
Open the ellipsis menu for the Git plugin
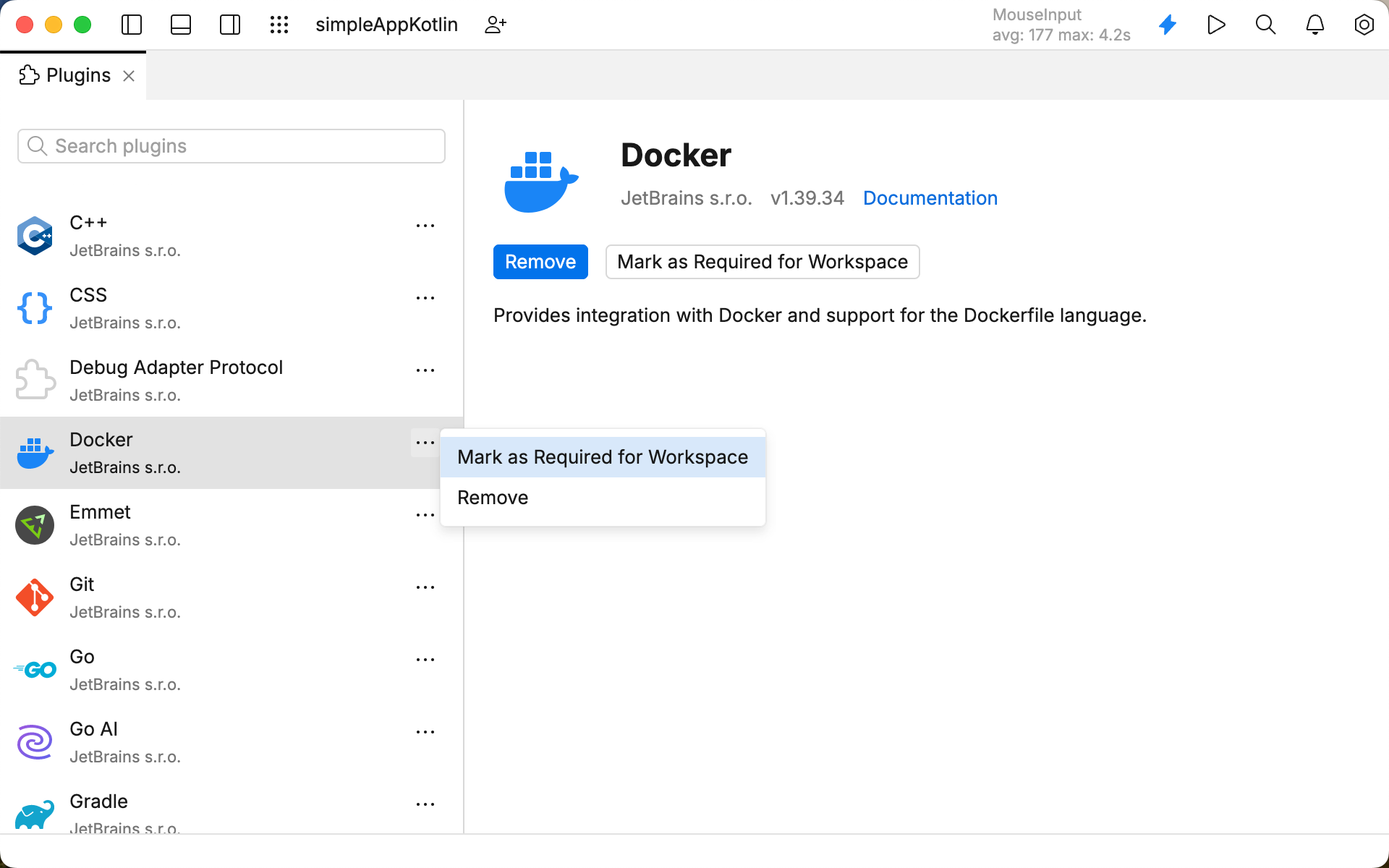point(425,587)
